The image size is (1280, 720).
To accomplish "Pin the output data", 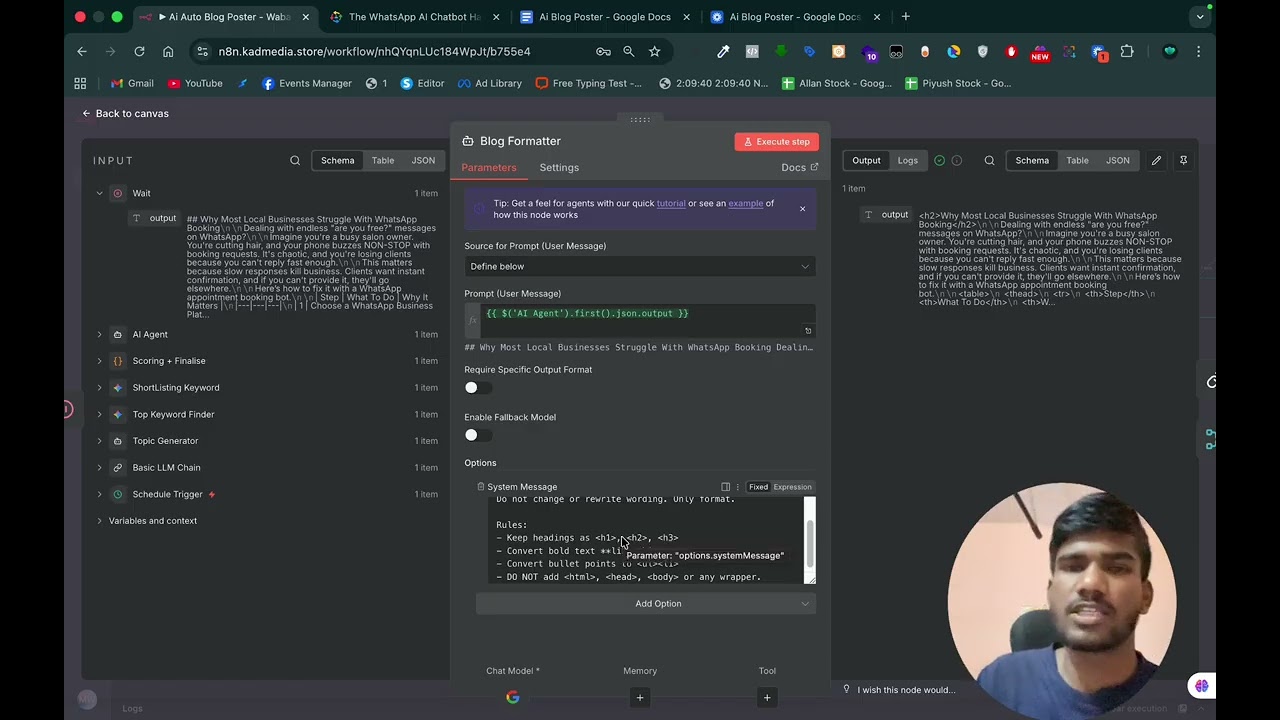I will click(x=1183, y=160).
